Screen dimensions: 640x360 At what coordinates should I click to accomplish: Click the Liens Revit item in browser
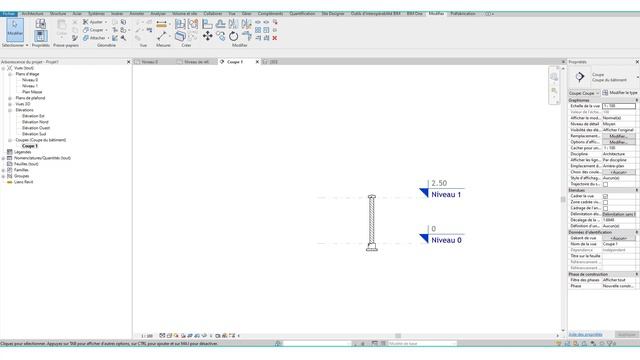point(23,182)
